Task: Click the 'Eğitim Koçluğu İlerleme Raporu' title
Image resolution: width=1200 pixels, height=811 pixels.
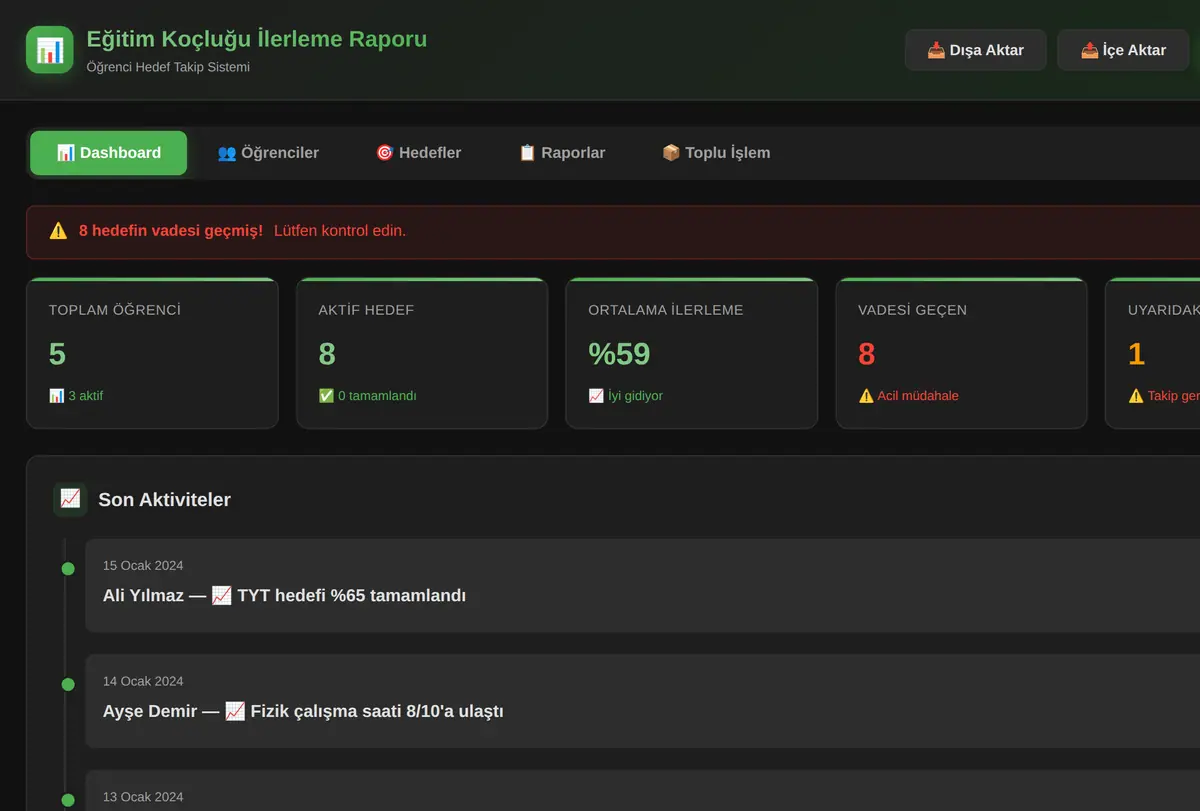Action: pos(257,39)
